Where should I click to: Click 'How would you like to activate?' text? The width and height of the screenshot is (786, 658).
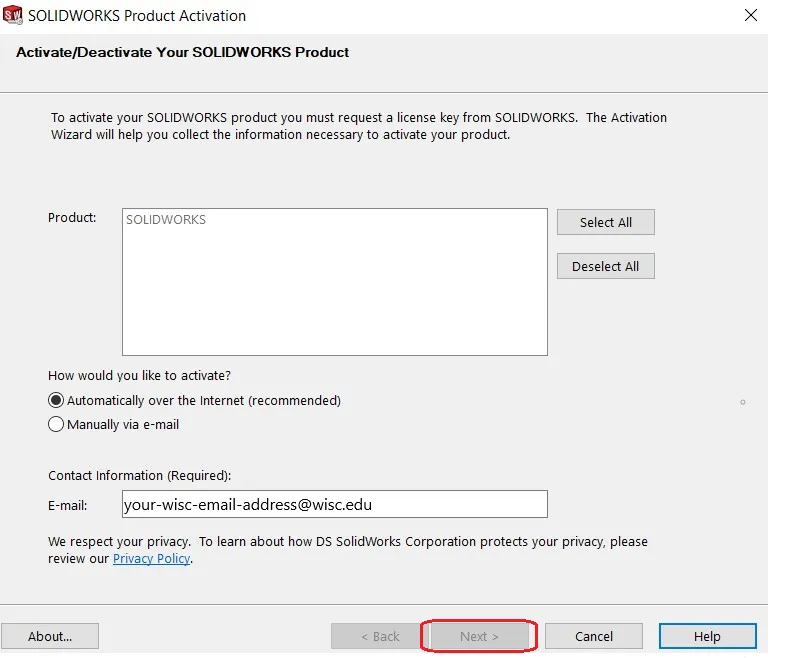click(139, 376)
